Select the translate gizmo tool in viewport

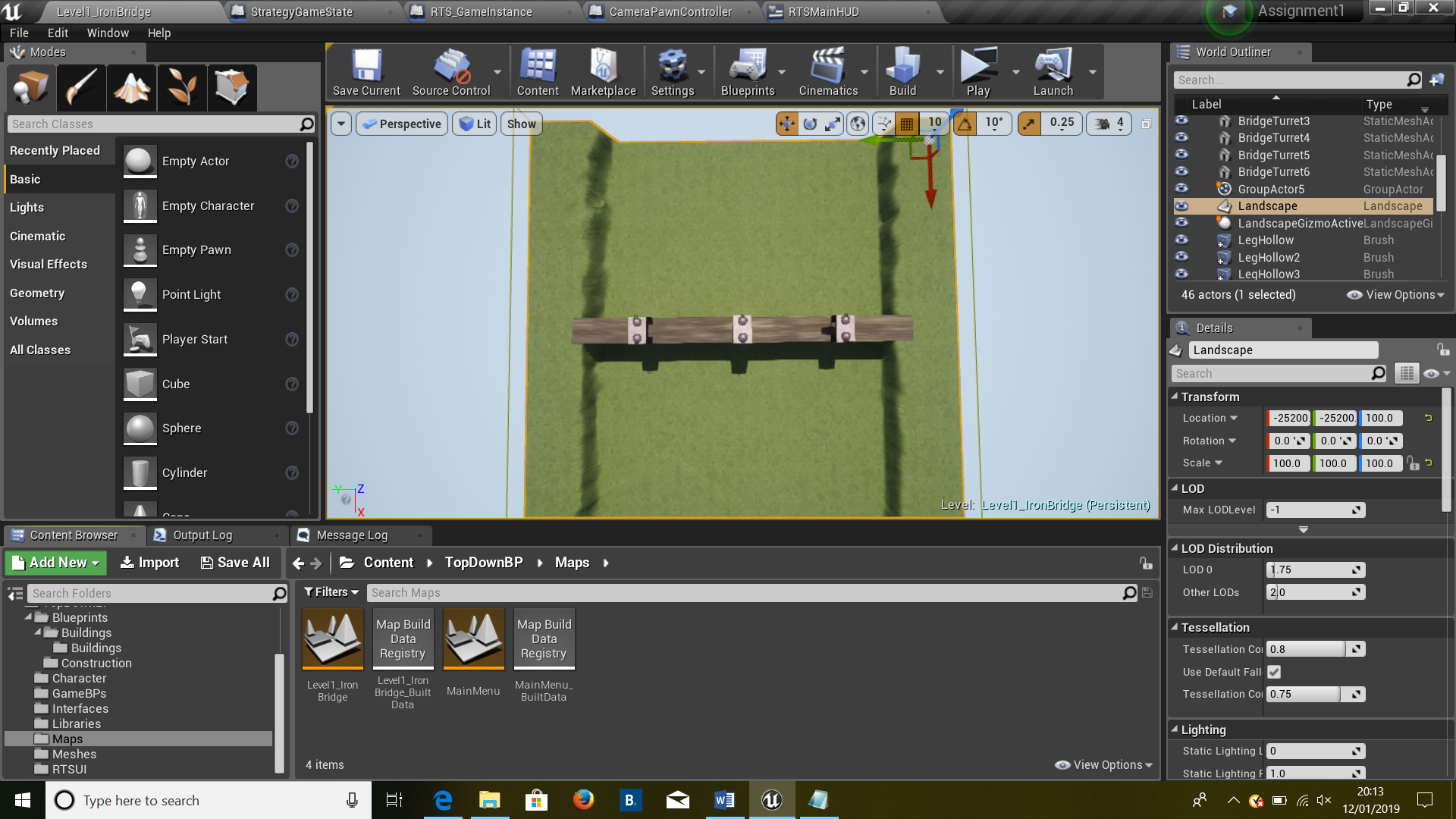pos(787,124)
